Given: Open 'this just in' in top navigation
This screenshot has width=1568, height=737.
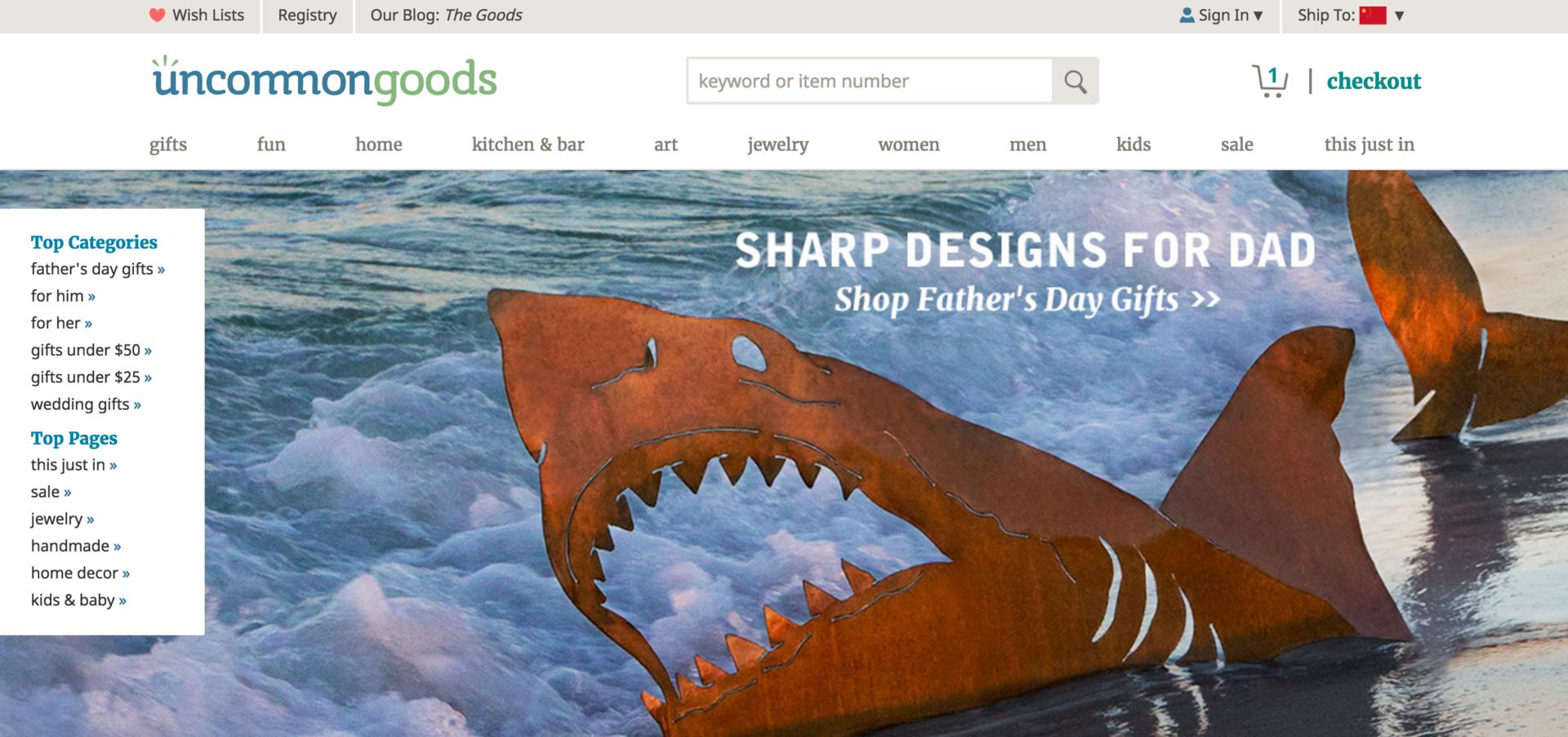Looking at the screenshot, I should pos(1369,145).
